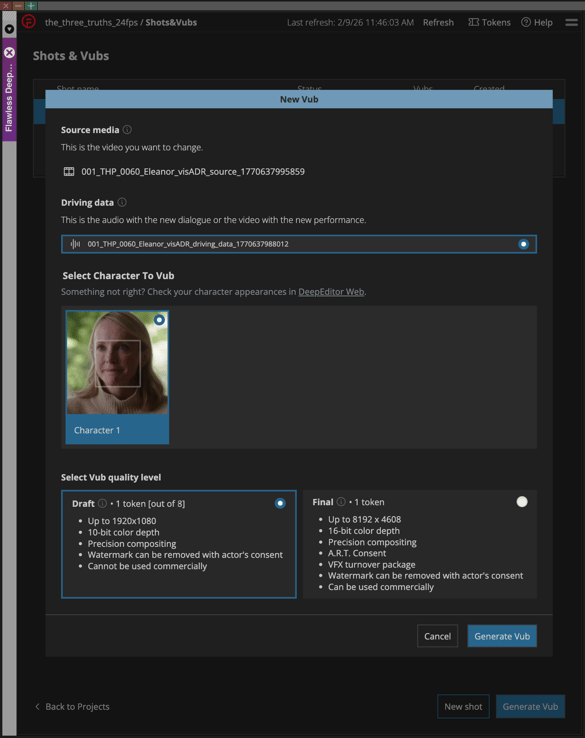Open Help in the header

[537, 22]
